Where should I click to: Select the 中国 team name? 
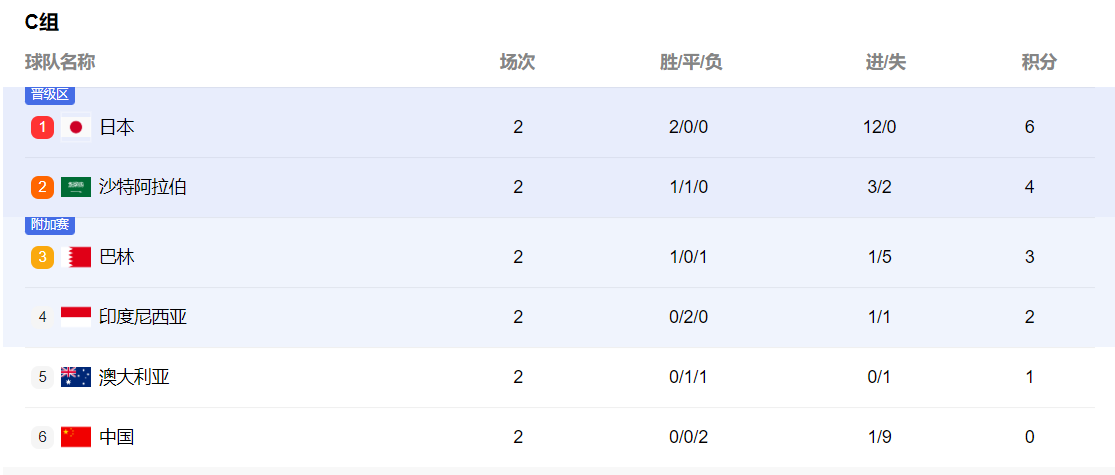tap(117, 437)
